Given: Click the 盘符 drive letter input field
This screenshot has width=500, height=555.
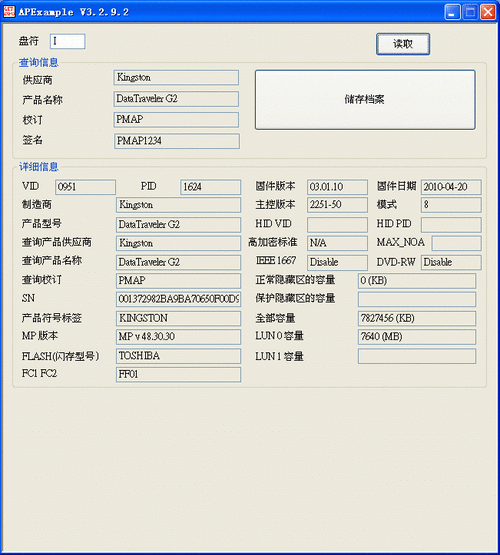Looking at the screenshot, I should (x=68, y=41).
